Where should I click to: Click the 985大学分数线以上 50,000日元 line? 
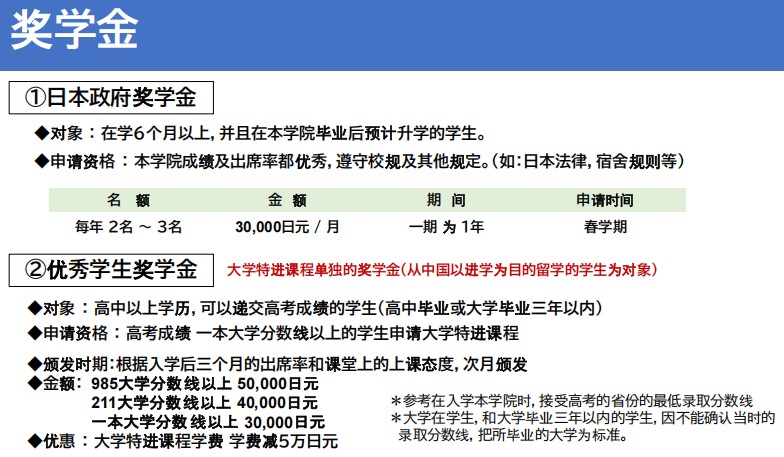[x=204, y=384]
